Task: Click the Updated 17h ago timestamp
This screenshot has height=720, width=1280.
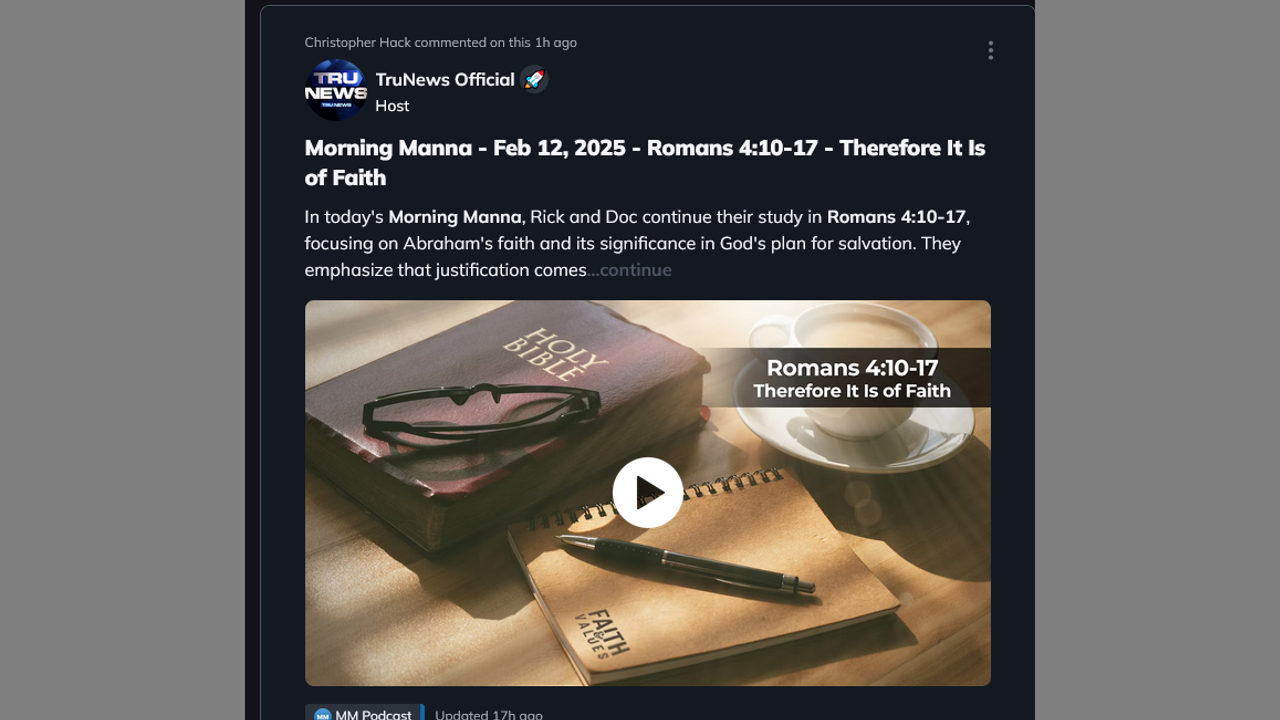Action: [489, 715]
